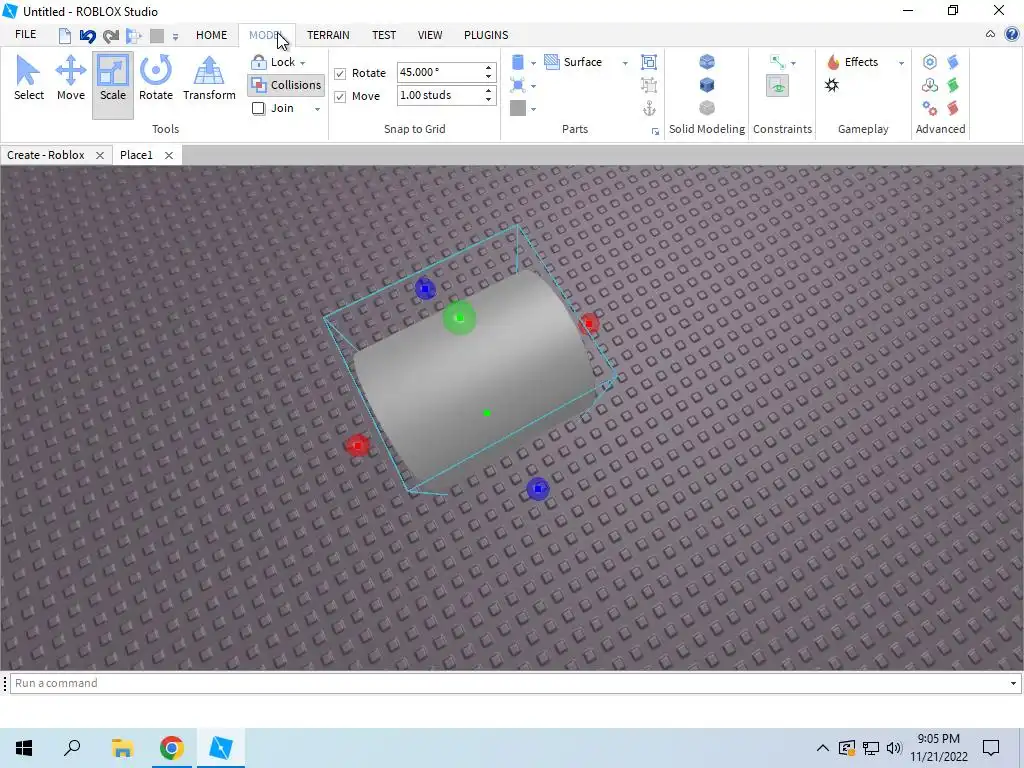Toggle Collisions on or off

tap(286, 85)
